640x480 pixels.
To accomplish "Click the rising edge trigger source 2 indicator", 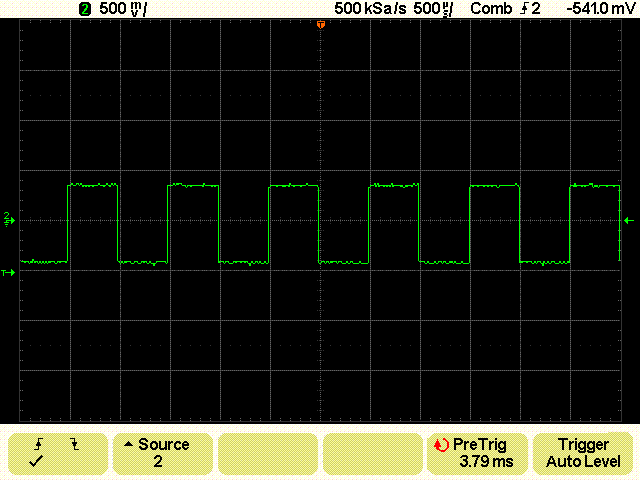I will tap(530, 9).
